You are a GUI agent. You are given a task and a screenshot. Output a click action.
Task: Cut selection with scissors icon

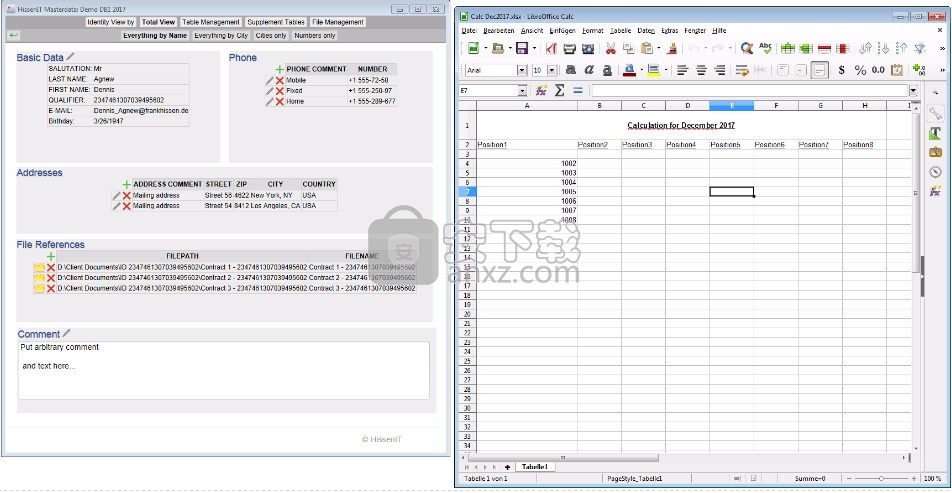pyautogui.click(x=611, y=49)
